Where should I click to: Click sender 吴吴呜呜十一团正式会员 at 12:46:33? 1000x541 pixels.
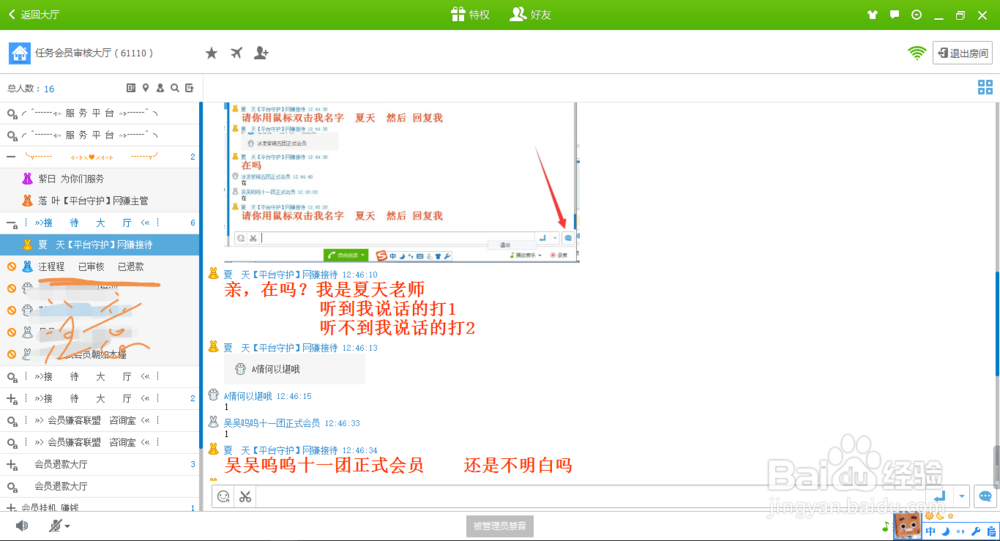point(272,423)
